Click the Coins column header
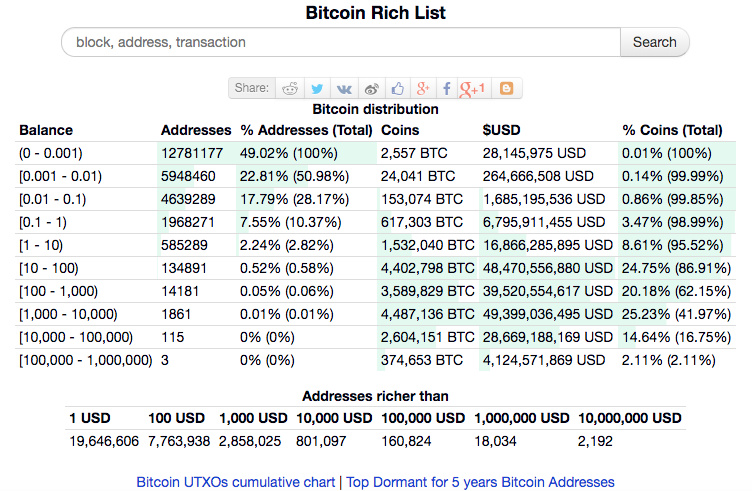Screen dimensions: 752x491 click(x=400, y=130)
